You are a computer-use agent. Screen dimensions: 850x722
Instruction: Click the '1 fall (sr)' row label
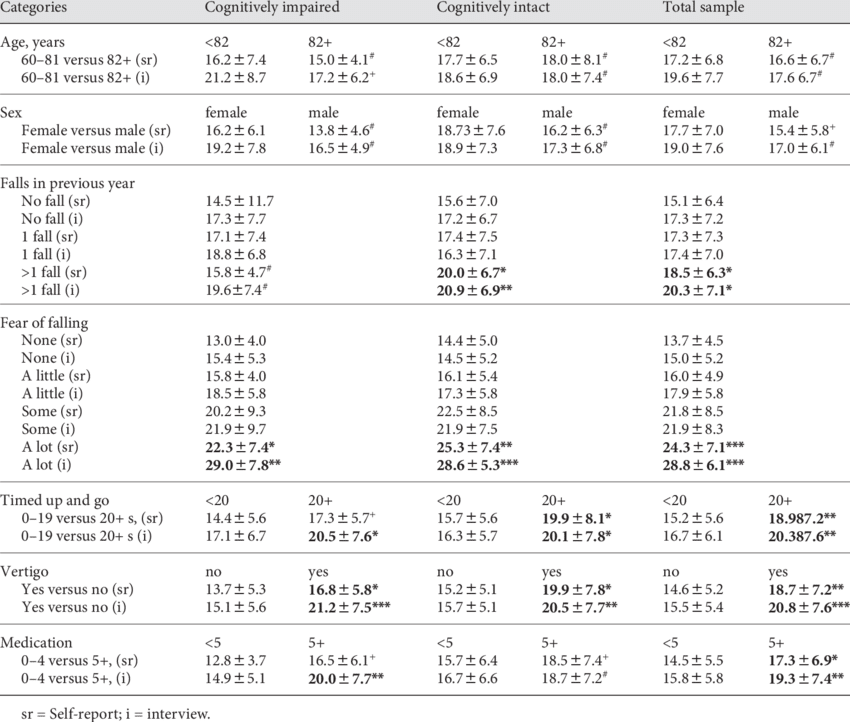point(50,237)
